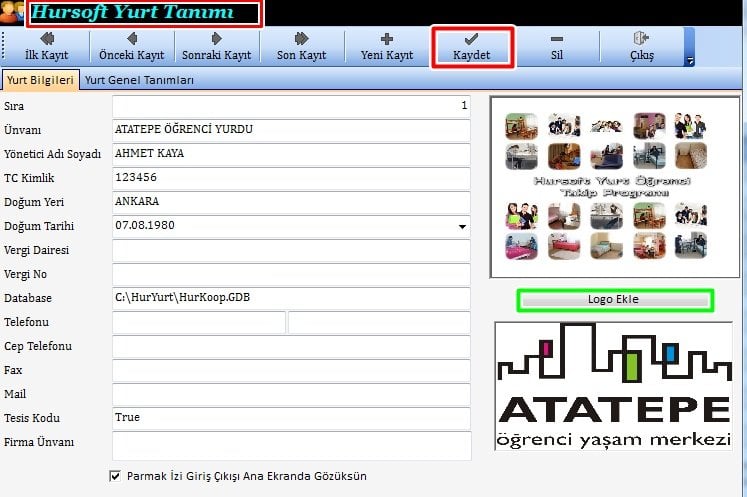The image size is (747, 497).
Task: Click into the Vergi Dairesi field
Action: (291, 250)
